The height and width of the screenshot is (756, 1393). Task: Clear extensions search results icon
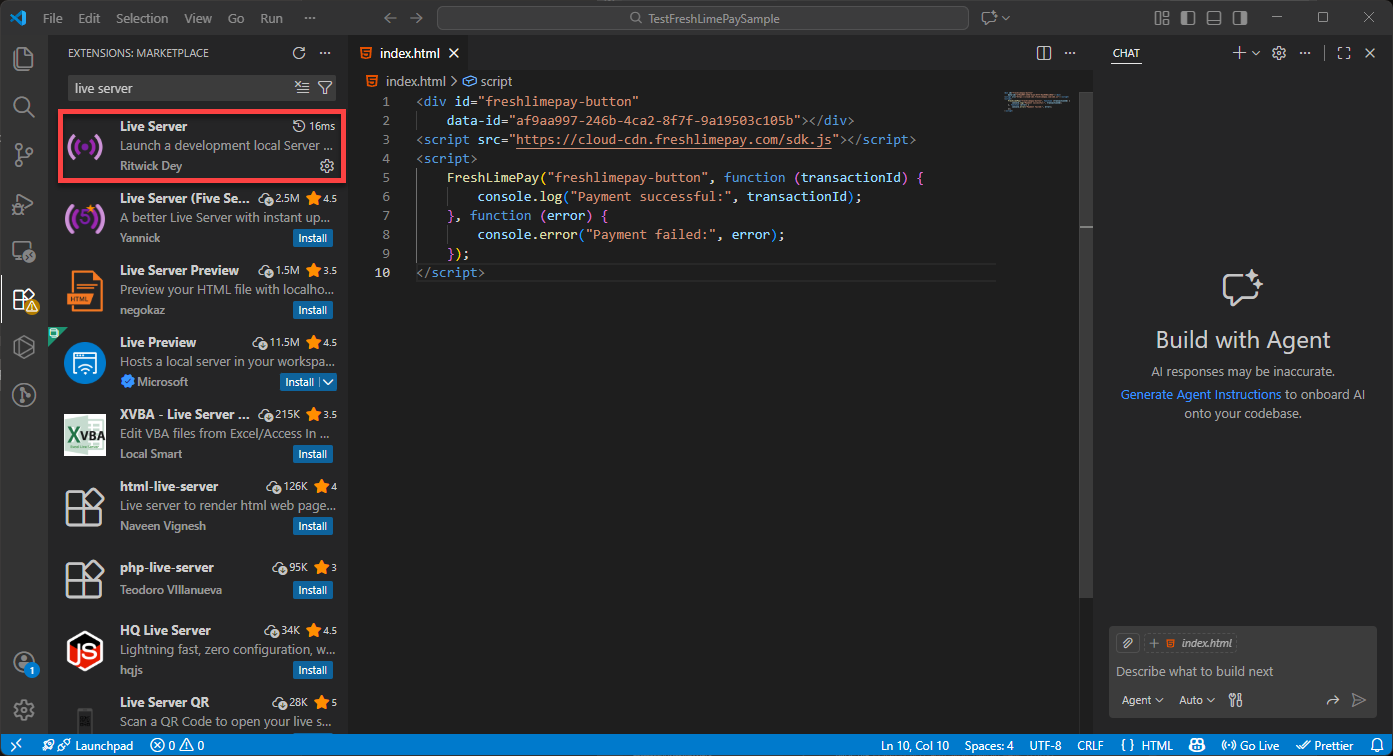point(302,88)
